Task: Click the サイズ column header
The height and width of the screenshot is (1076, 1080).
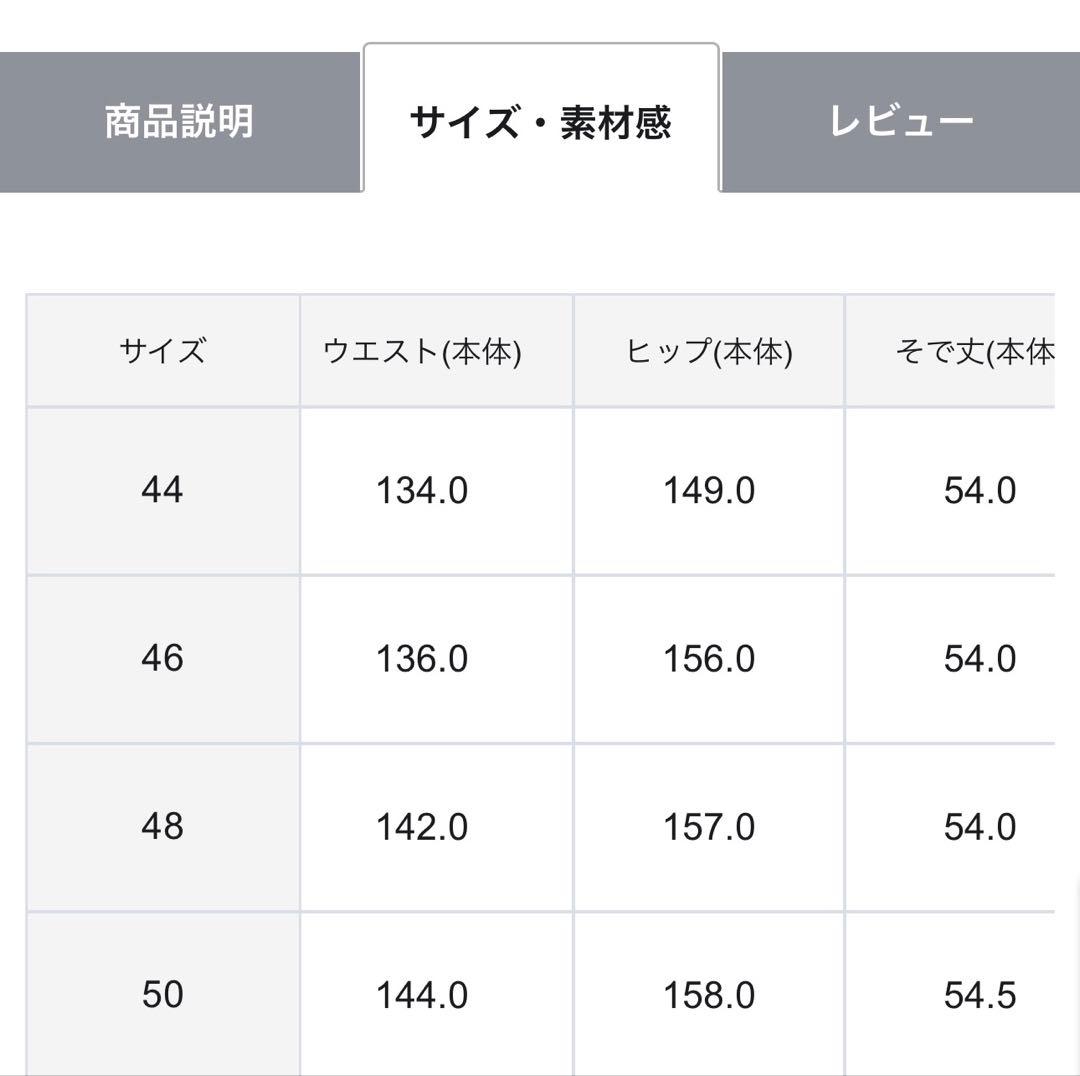Action: (x=163, y=349)
